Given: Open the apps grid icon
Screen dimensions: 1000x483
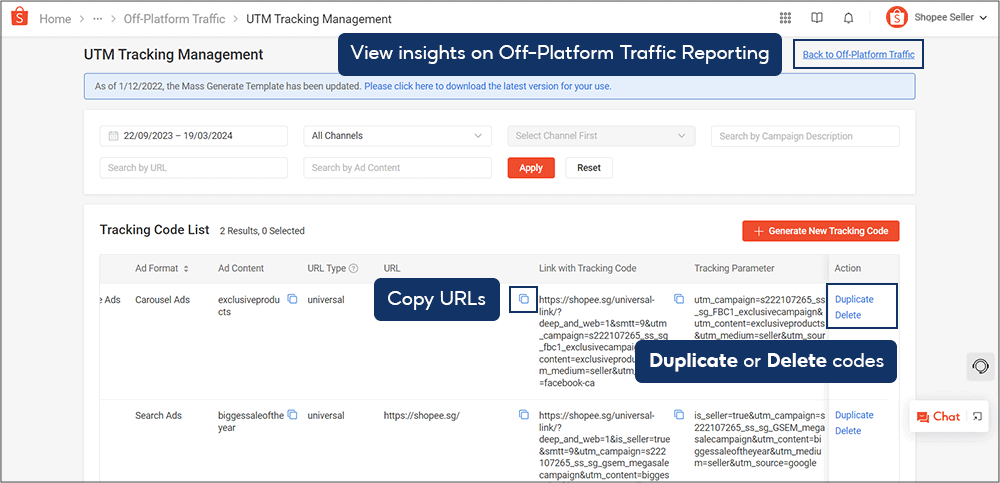Looking at the screenshot, I should click(786, 19).
